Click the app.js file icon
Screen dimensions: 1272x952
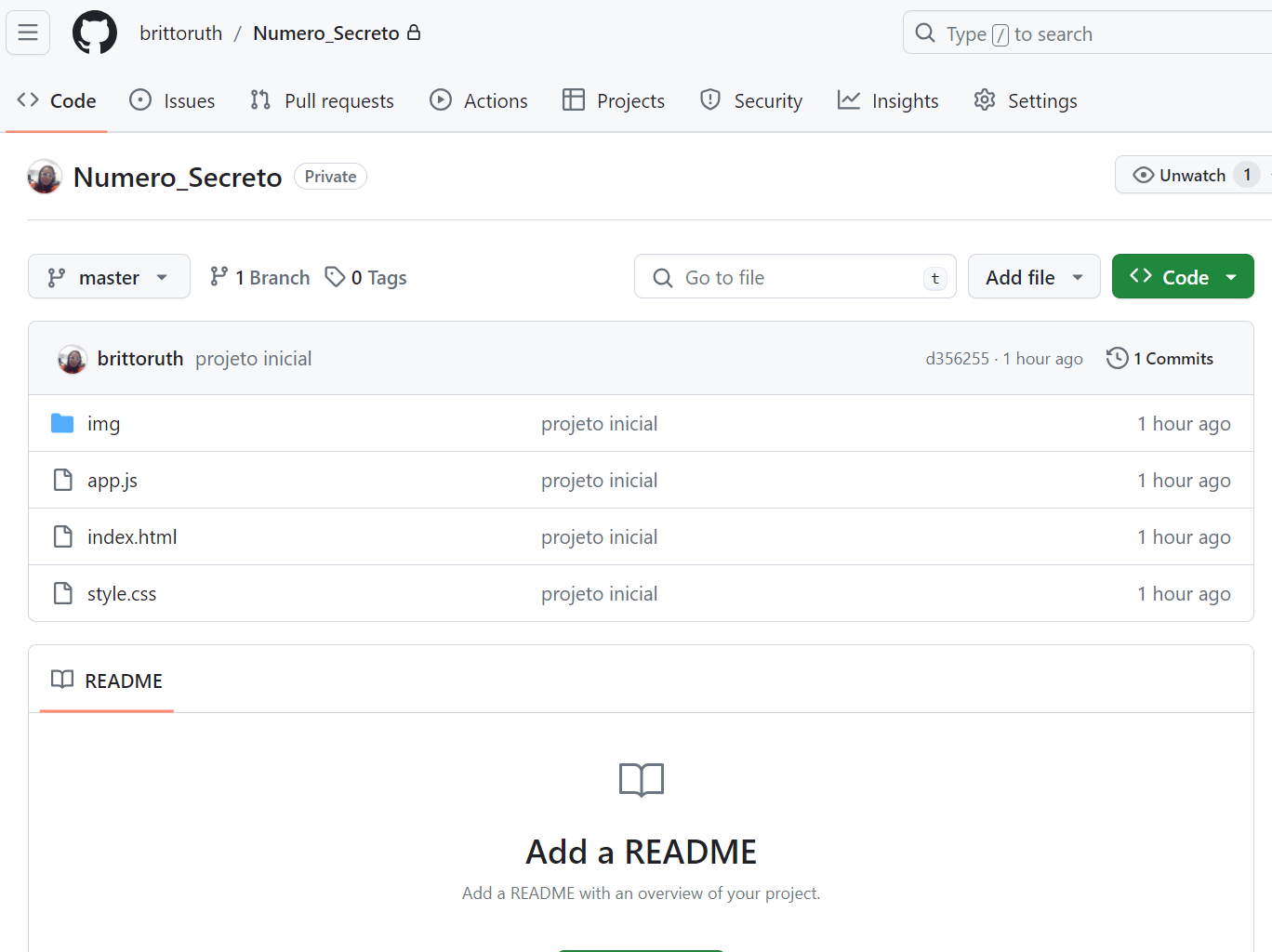click(62, 481)
